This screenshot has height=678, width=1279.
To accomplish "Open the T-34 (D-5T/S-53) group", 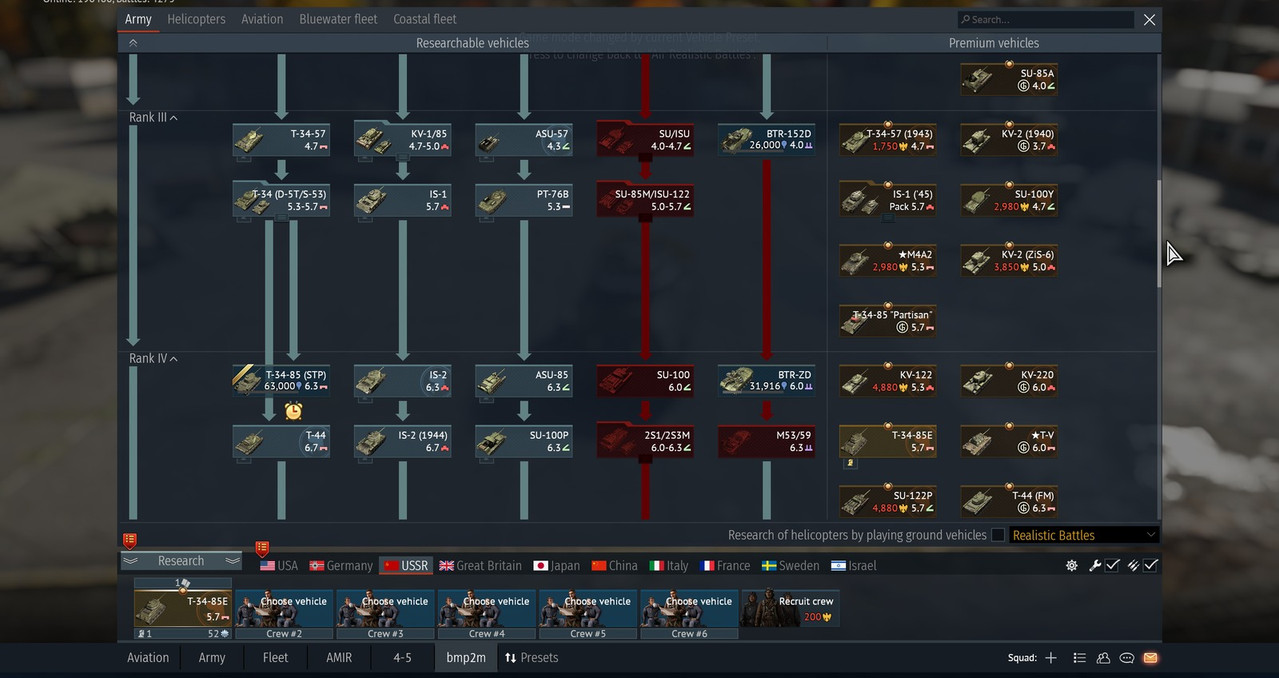I will 281,200.
